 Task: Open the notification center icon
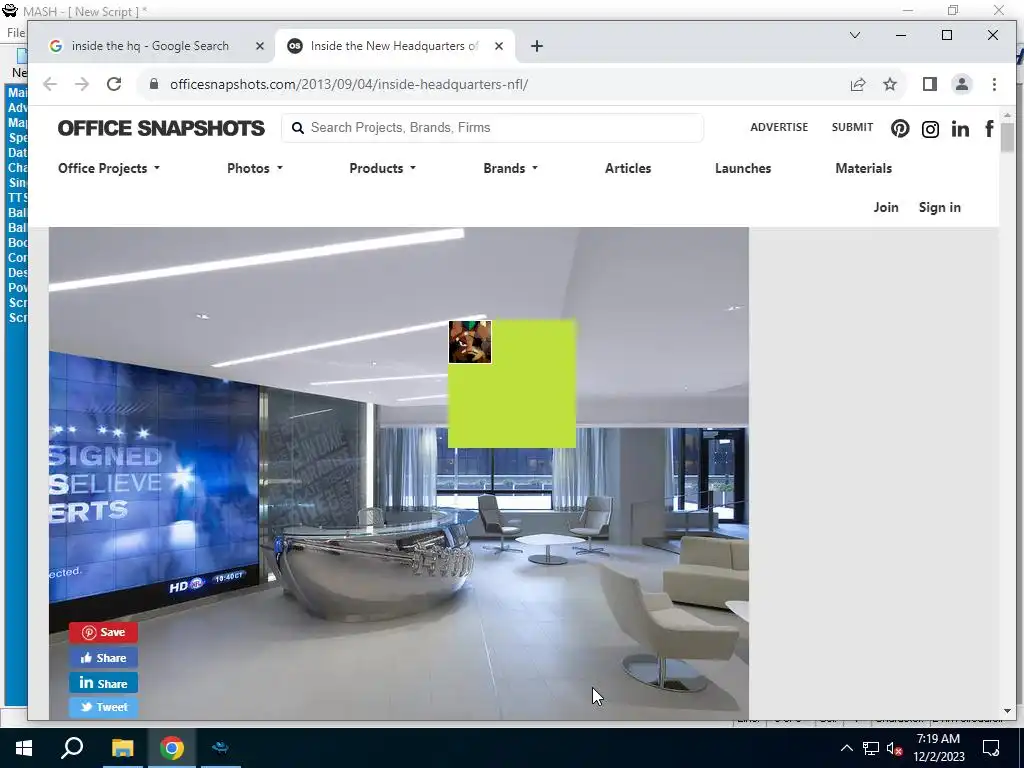click(991, 748)
